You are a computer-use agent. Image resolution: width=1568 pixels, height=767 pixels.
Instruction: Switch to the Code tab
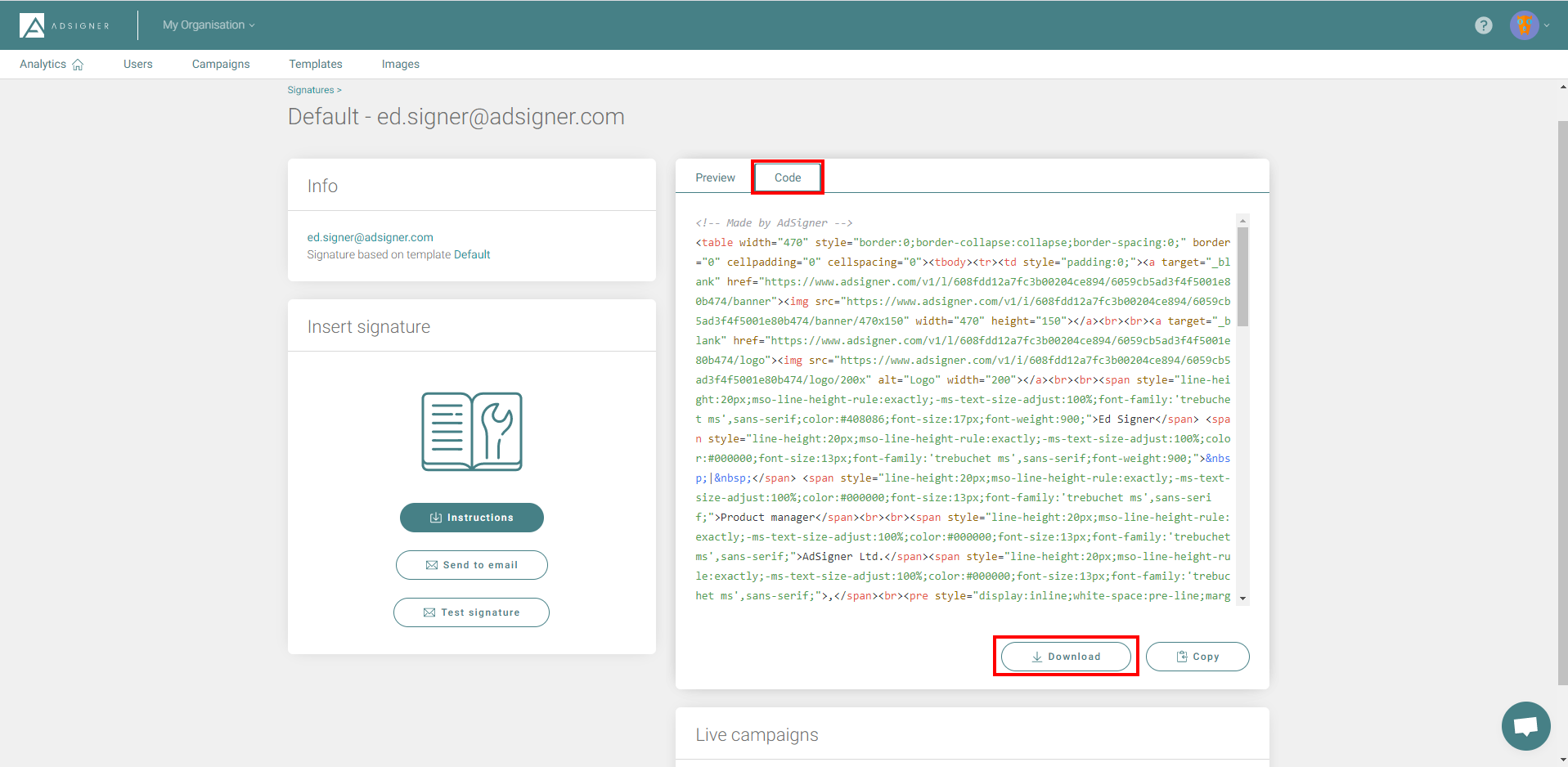(787, 177)
